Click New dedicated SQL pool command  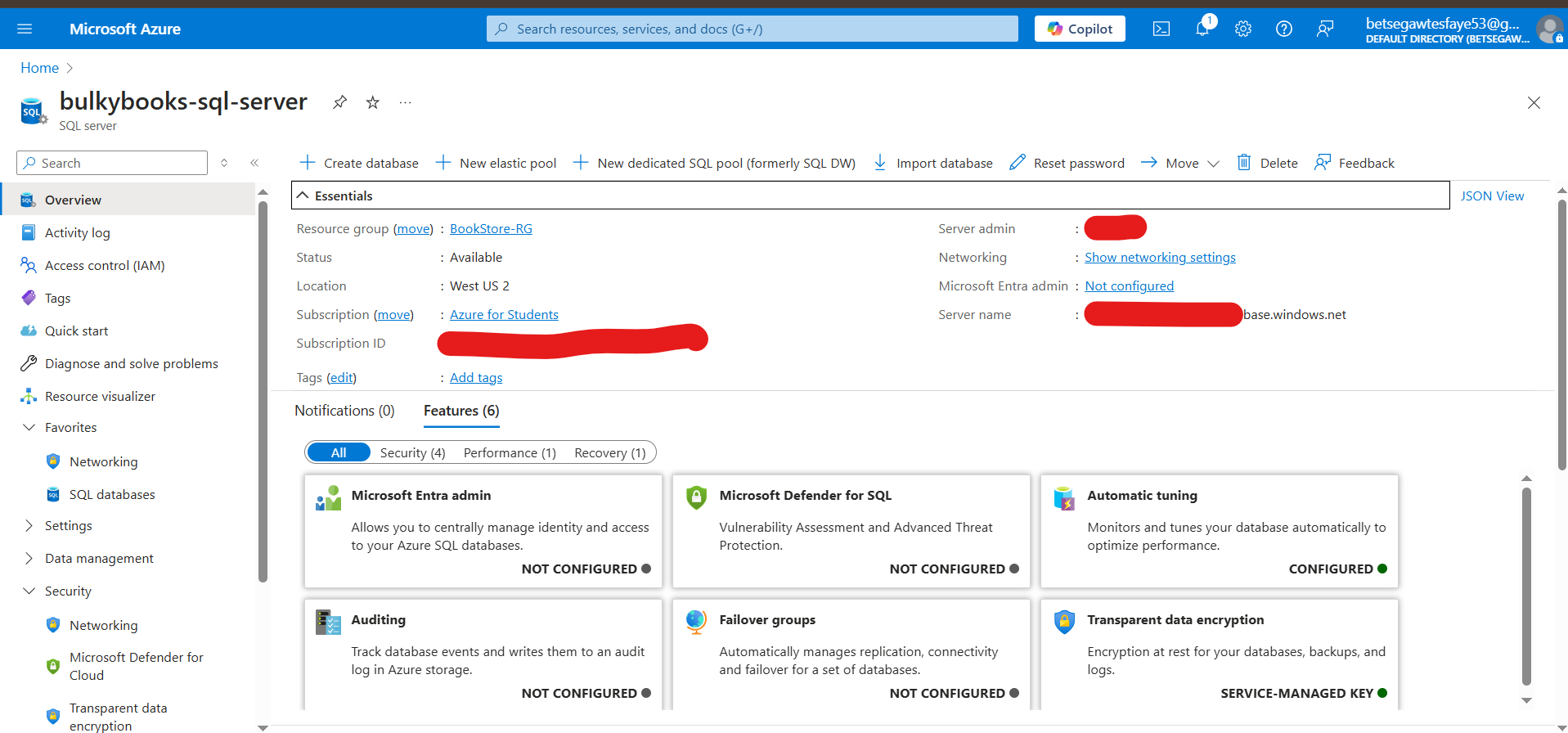(x=714, y=163)
